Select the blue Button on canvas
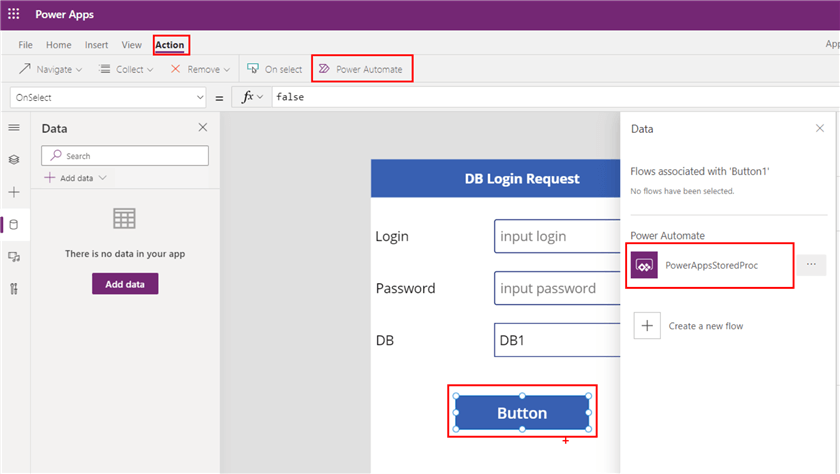The height and width of the screenshot is (474, 840). [x=522, y=413]
